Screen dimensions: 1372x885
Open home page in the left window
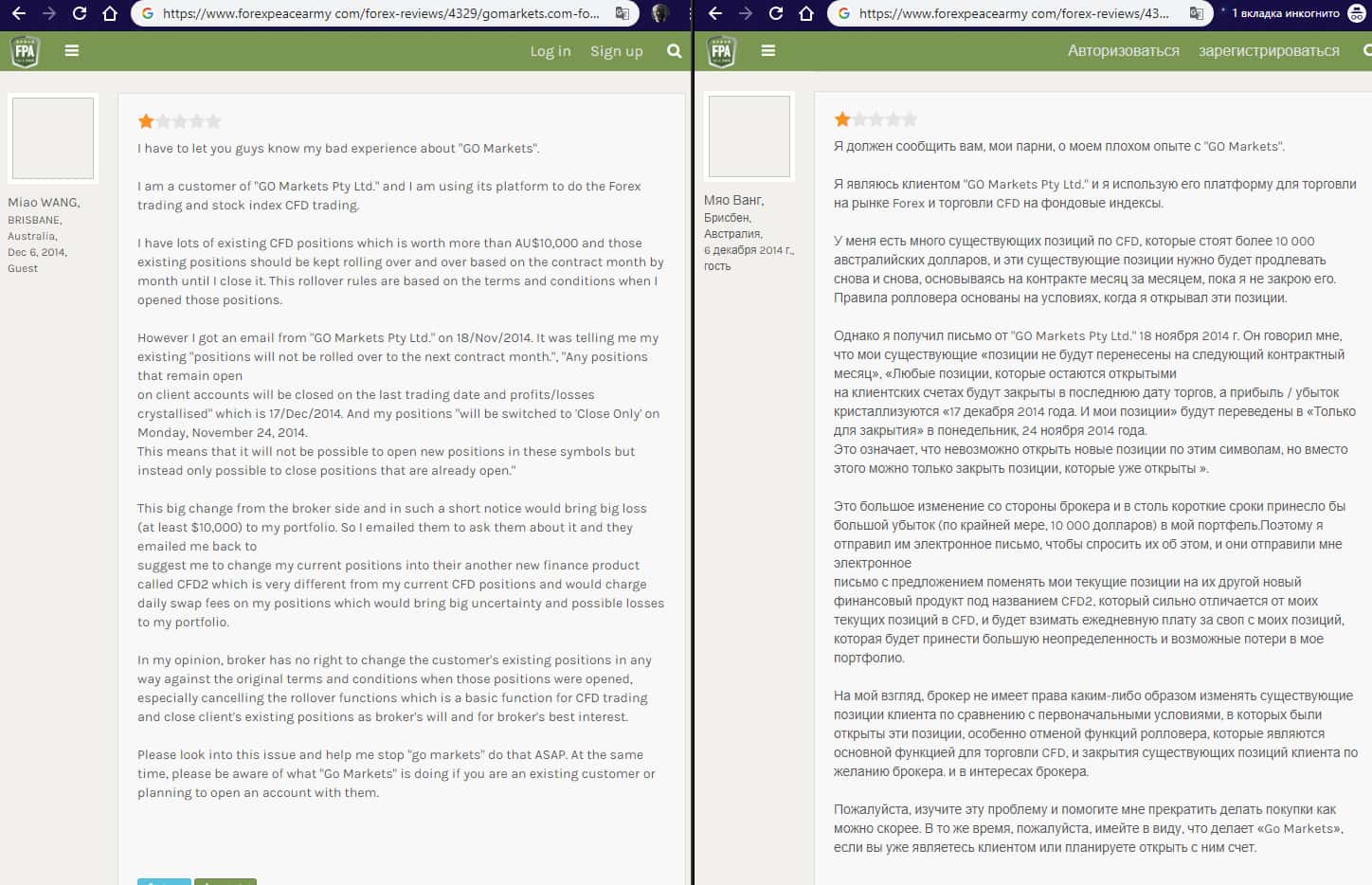coord(110,13)
